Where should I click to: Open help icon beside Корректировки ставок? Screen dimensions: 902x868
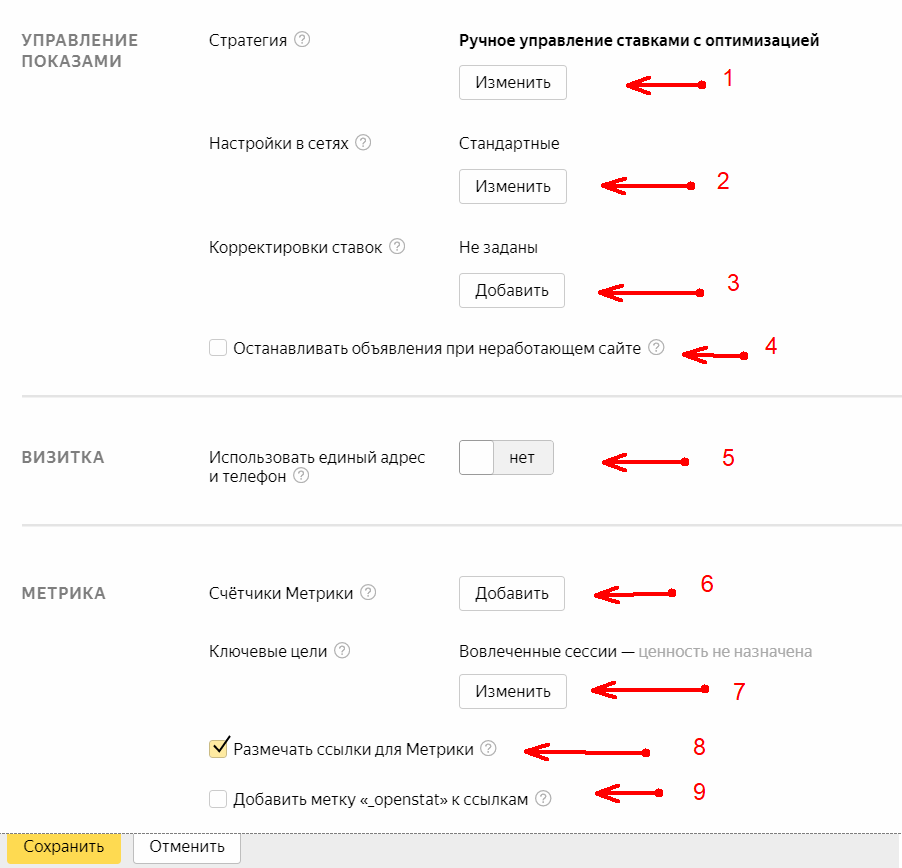[x=397, y=246]
